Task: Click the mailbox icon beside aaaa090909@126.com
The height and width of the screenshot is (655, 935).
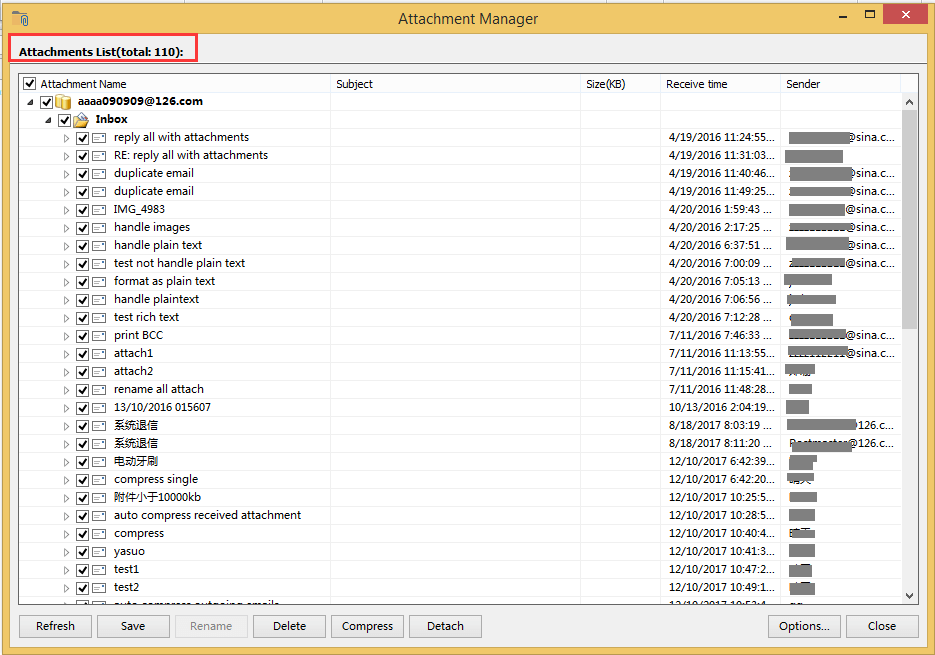Action: (x=63, y=101)
